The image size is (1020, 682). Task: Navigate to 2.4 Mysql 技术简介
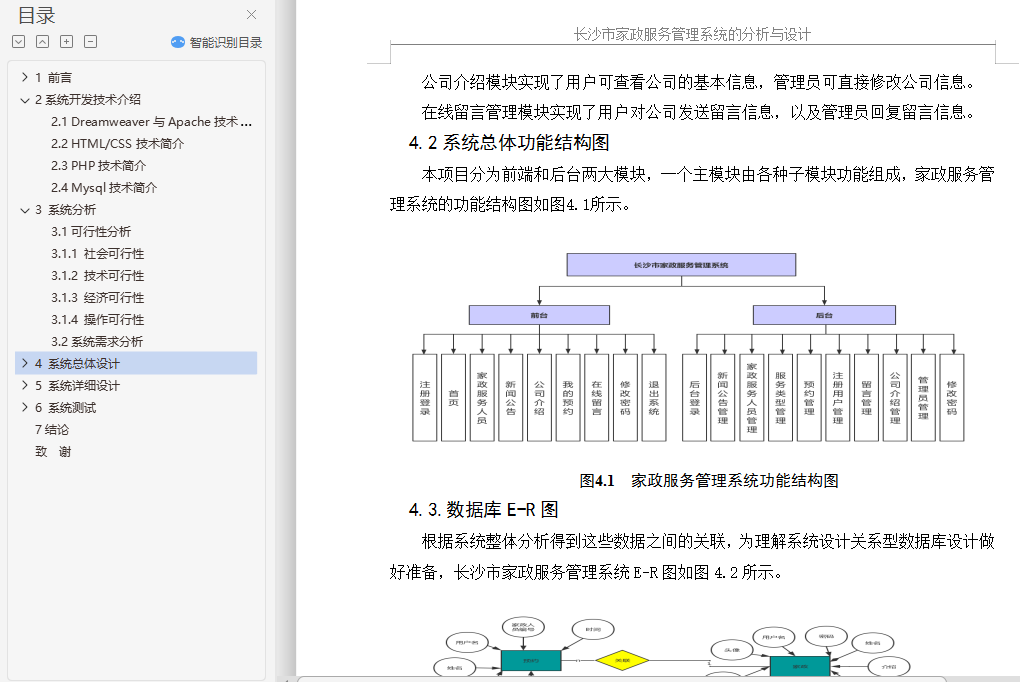pos(103,188)
